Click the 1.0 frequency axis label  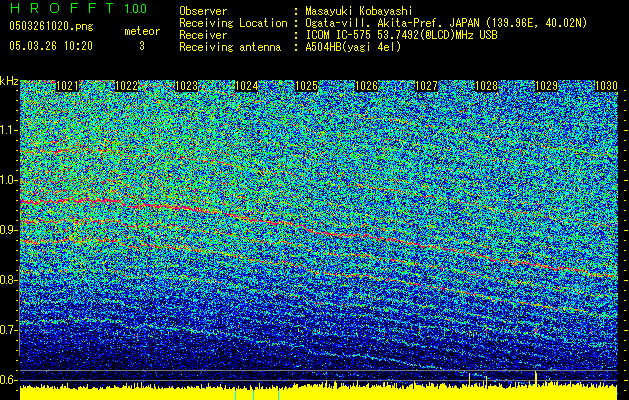(x=8, y=180)
